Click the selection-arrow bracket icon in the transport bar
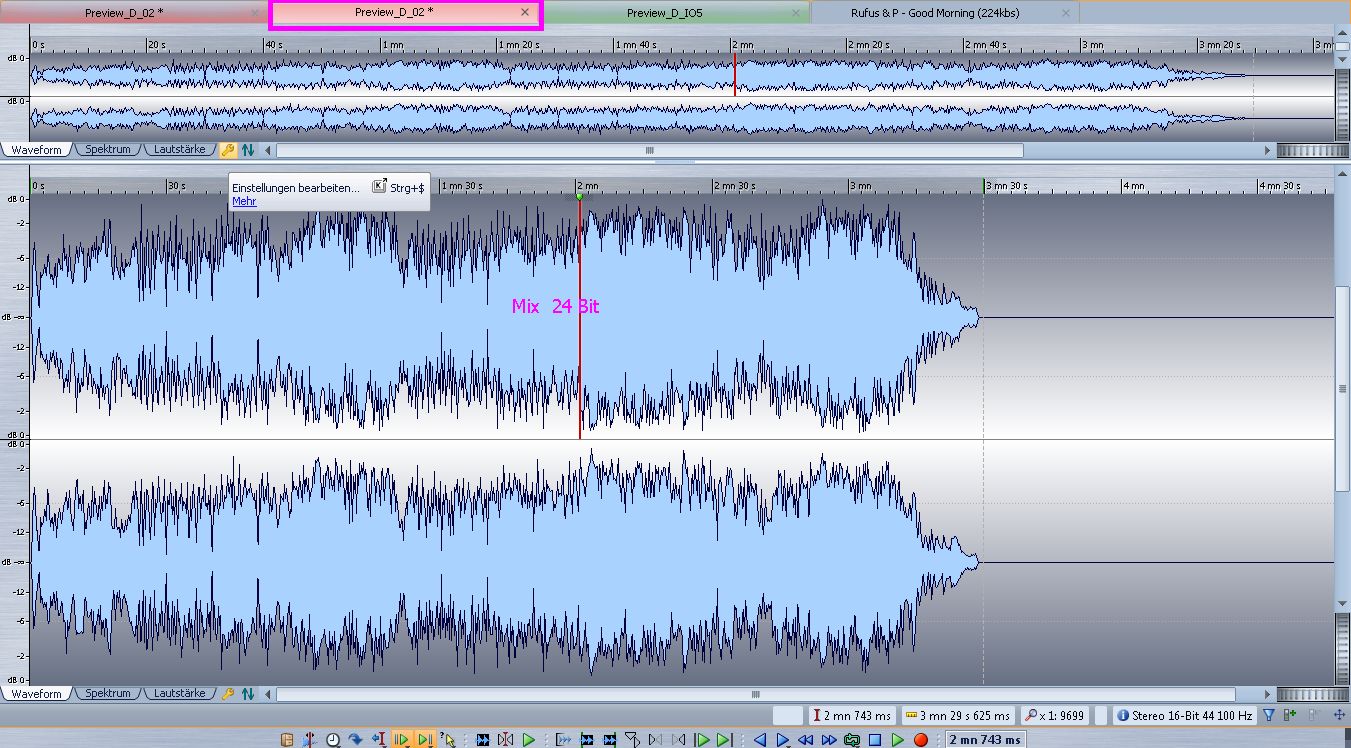 coord(563,740)
